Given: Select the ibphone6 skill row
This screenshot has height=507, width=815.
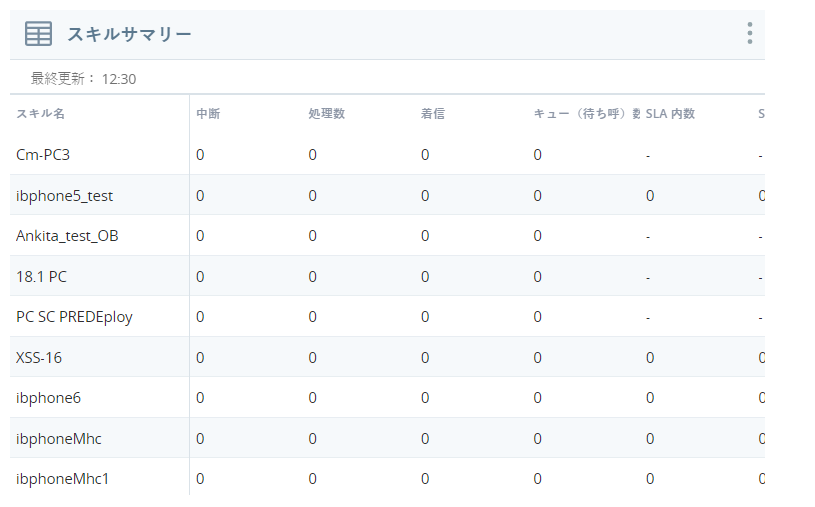Looking at the screenshot, I should pyautogui.click(x=387, y=398).
